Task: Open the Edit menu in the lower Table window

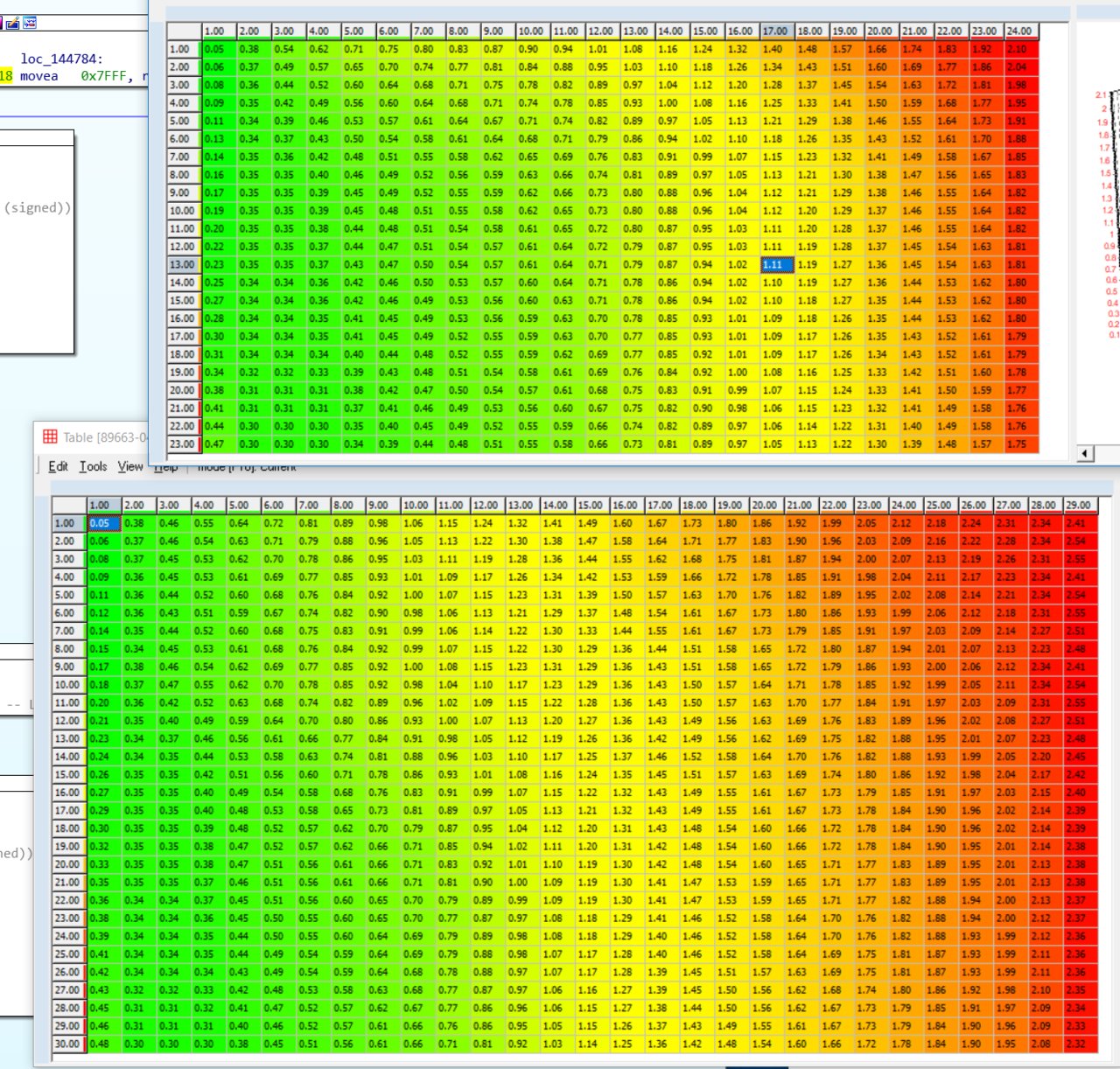Action: (x=58, y=466)
